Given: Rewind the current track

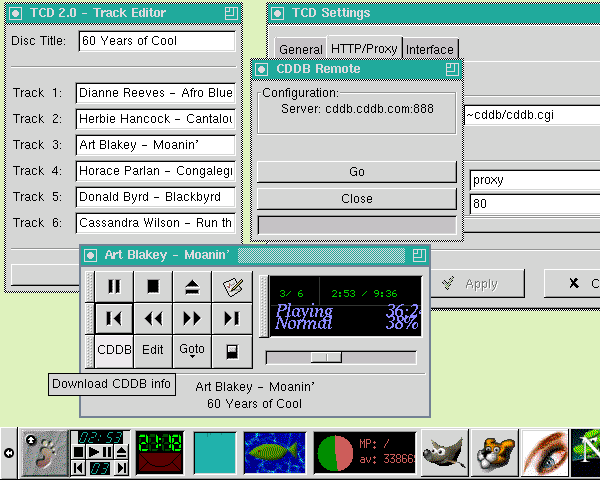Looking at the screenshot, I should point(153,319).
